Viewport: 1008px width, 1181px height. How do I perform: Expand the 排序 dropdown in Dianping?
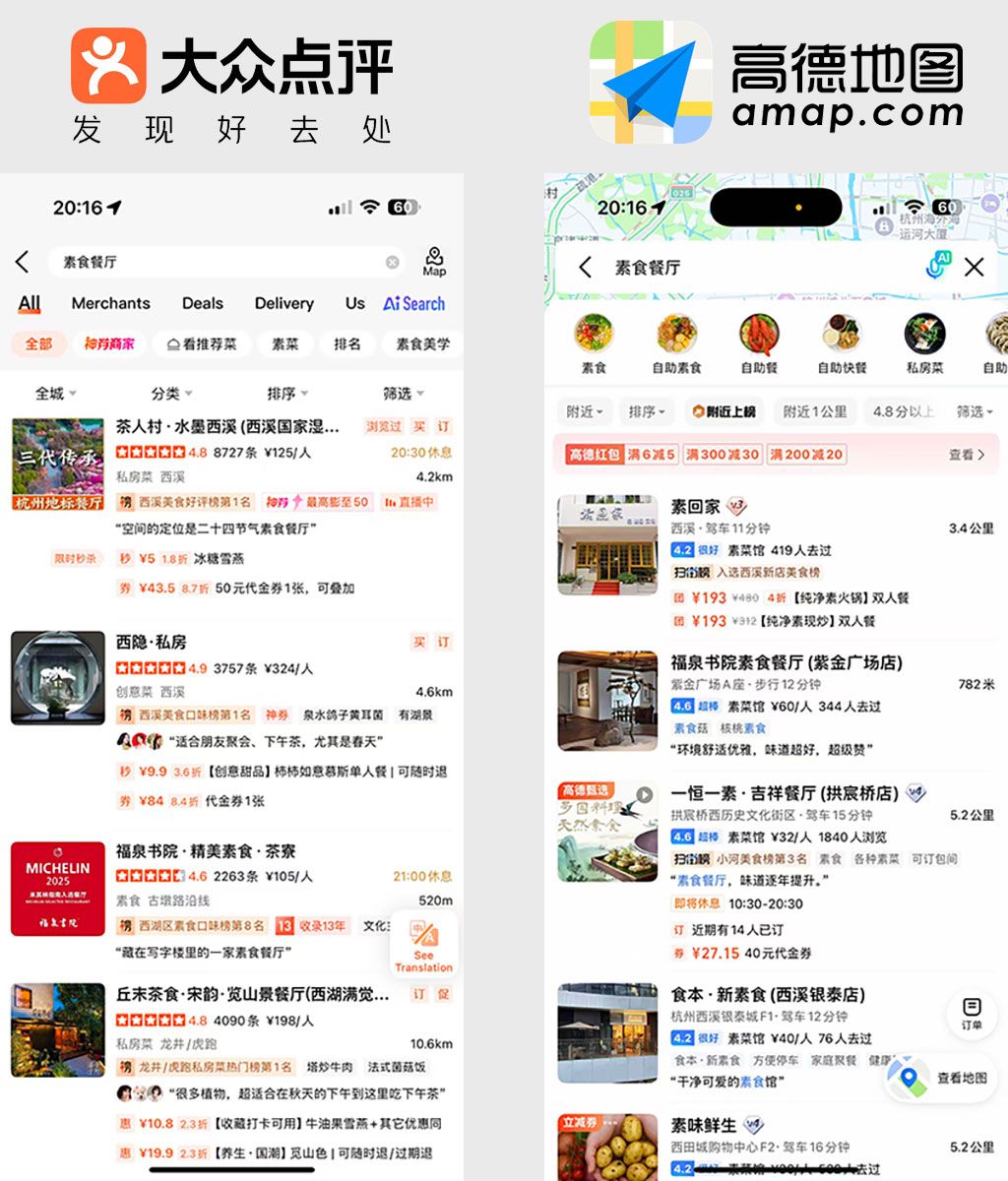287,394
